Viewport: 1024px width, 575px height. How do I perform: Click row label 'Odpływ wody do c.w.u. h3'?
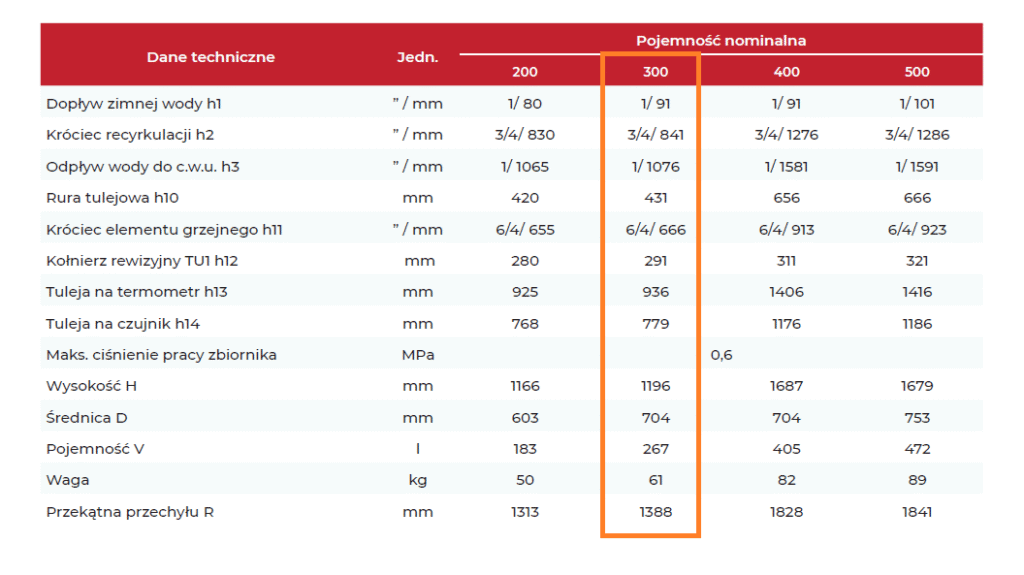pos(142,167)
